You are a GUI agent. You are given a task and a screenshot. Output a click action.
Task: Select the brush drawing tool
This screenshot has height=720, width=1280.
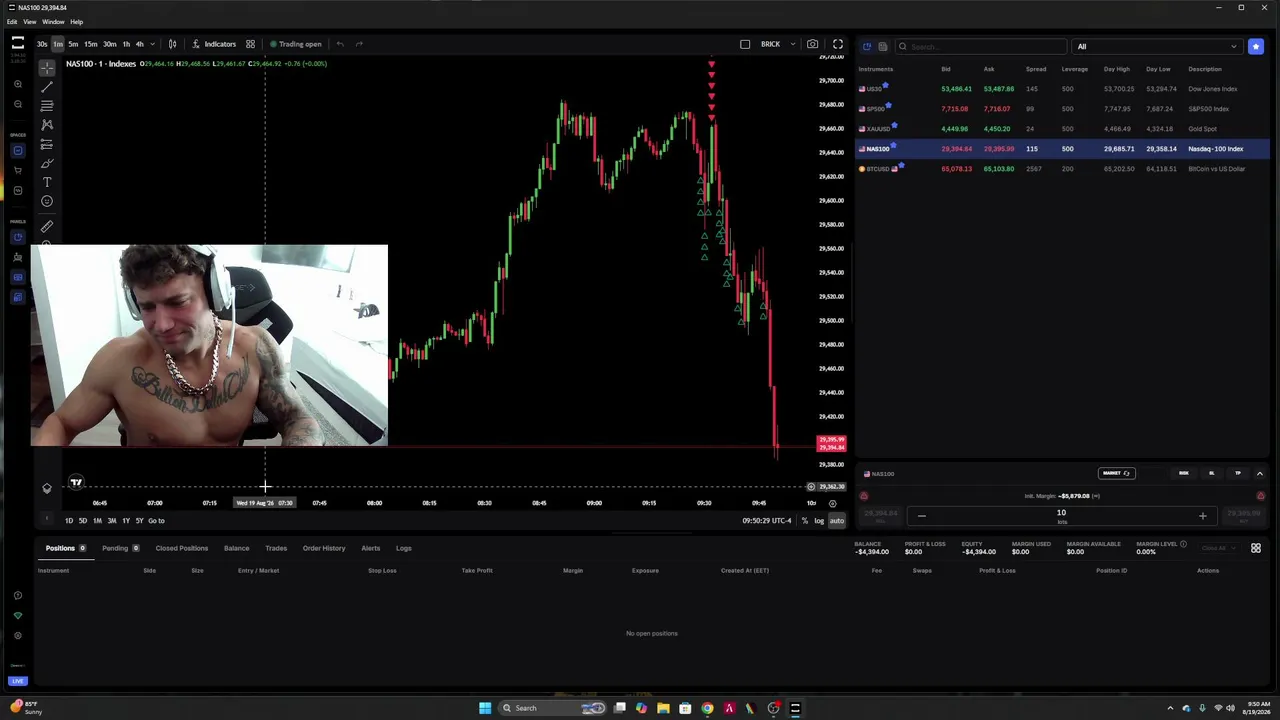tap(47, 163)
